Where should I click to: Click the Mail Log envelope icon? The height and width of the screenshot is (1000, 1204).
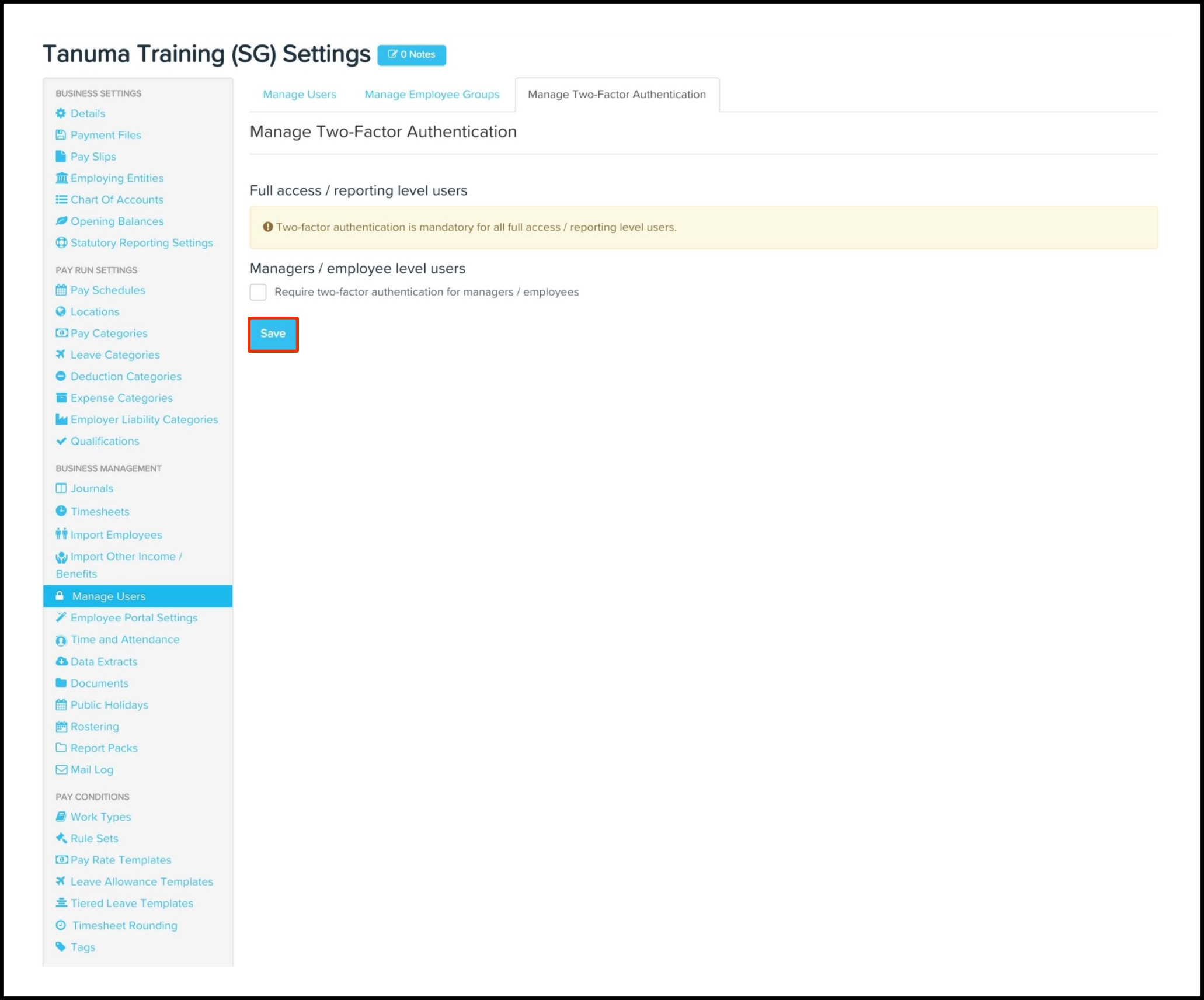click(x=61, y=769)
